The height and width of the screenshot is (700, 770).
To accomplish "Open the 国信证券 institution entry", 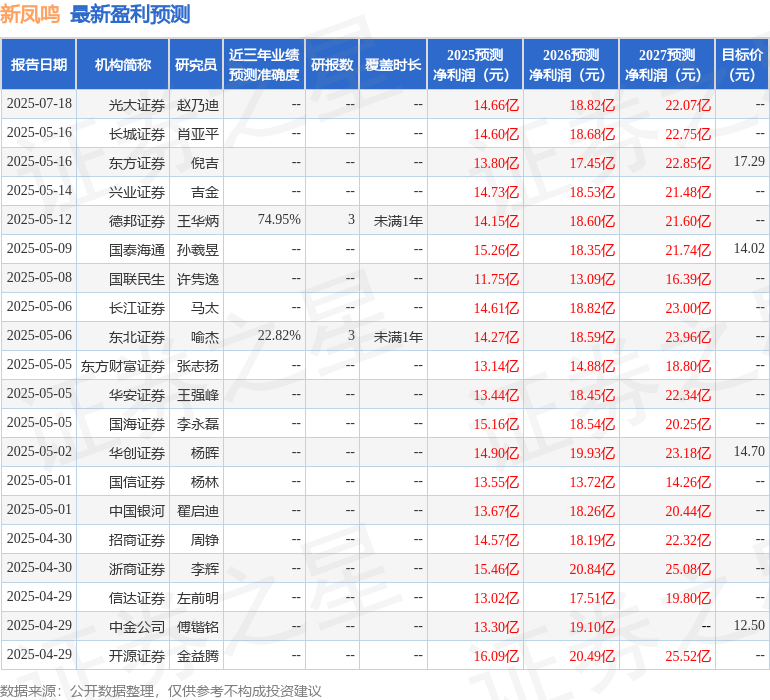I will pos(137,482).
